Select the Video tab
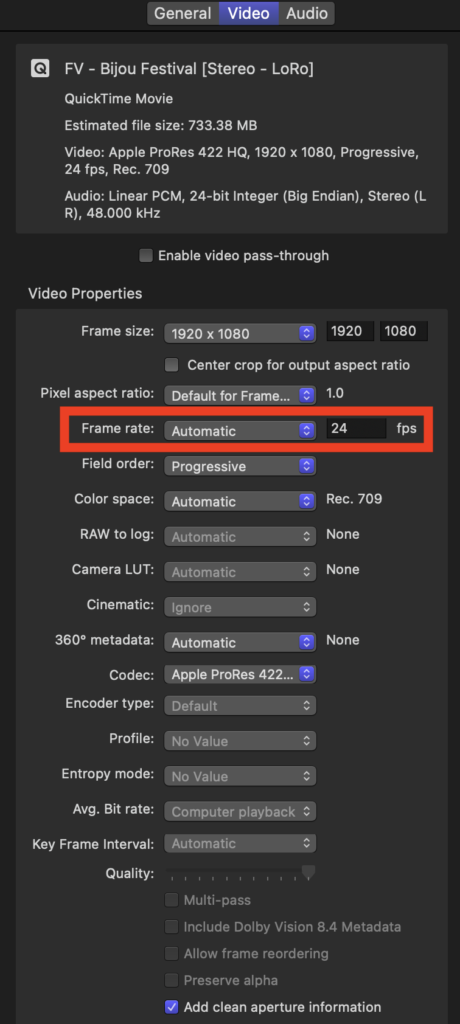Viewport: 460px width, 1024px height. coord(248,13)
